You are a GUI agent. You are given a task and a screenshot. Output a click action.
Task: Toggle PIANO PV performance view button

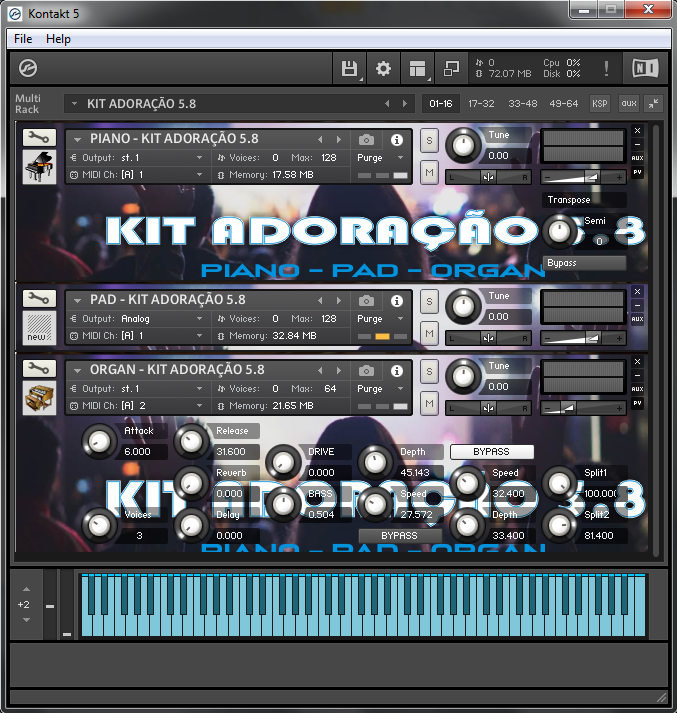tap(637, 172)
